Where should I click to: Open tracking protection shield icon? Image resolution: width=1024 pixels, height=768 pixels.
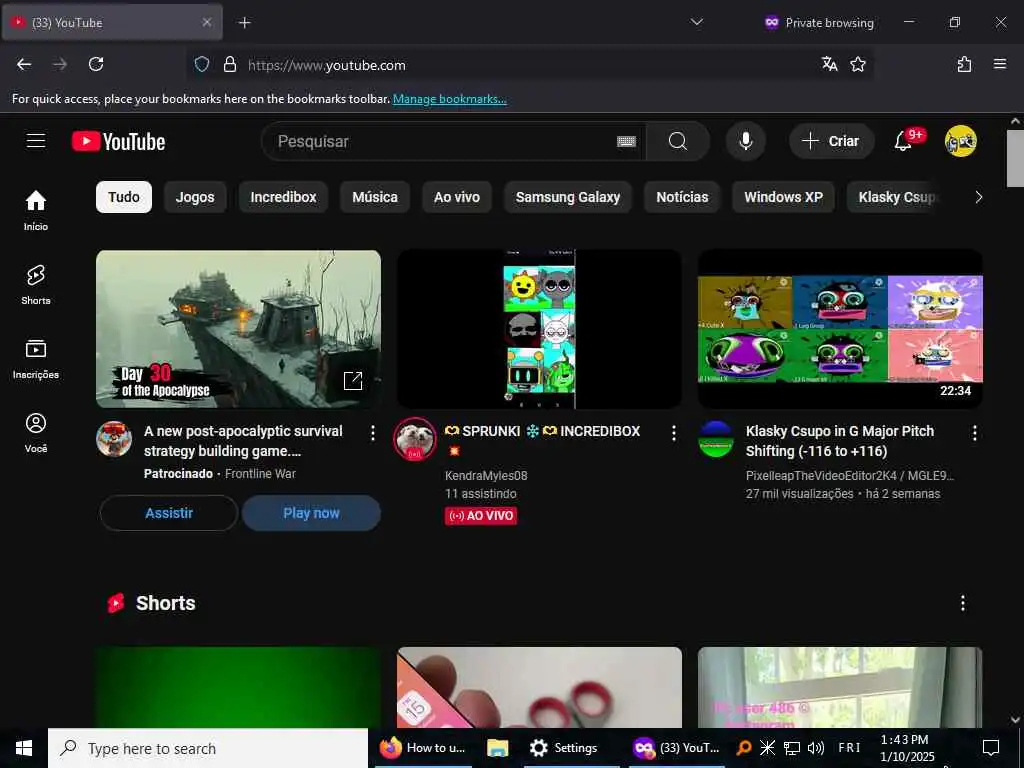(x=202, y=65)
